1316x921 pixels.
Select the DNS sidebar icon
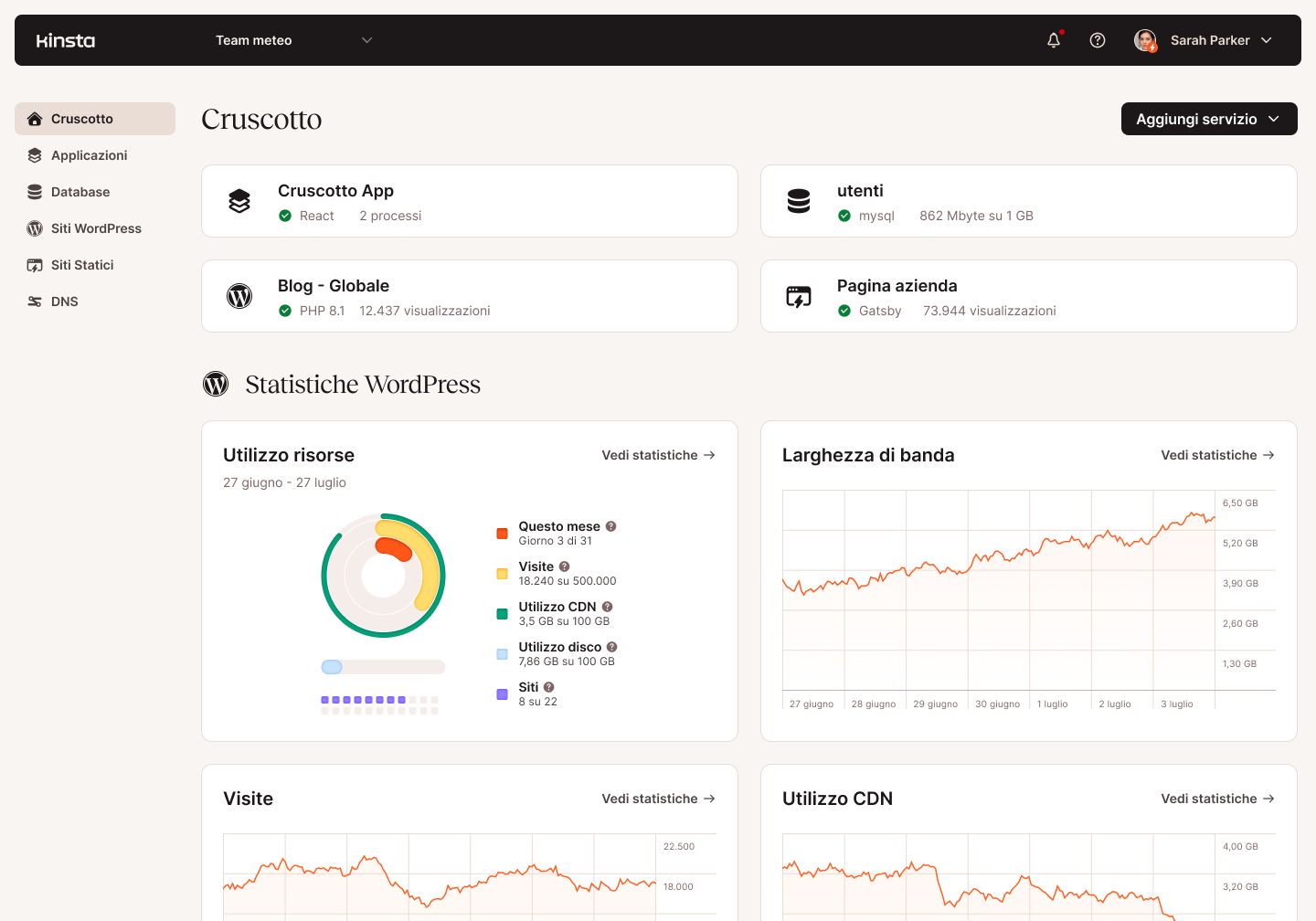point(35,302)
